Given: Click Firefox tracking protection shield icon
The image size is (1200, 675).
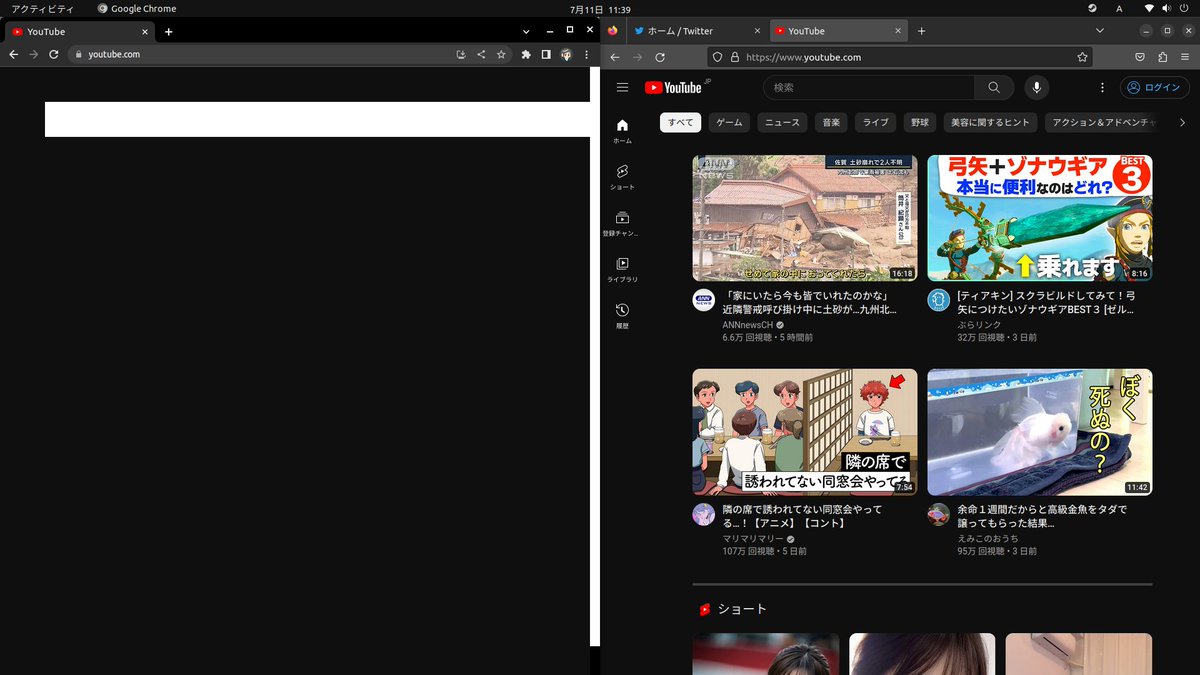Looking at the screenshot, I should click(x=718, y=57).
